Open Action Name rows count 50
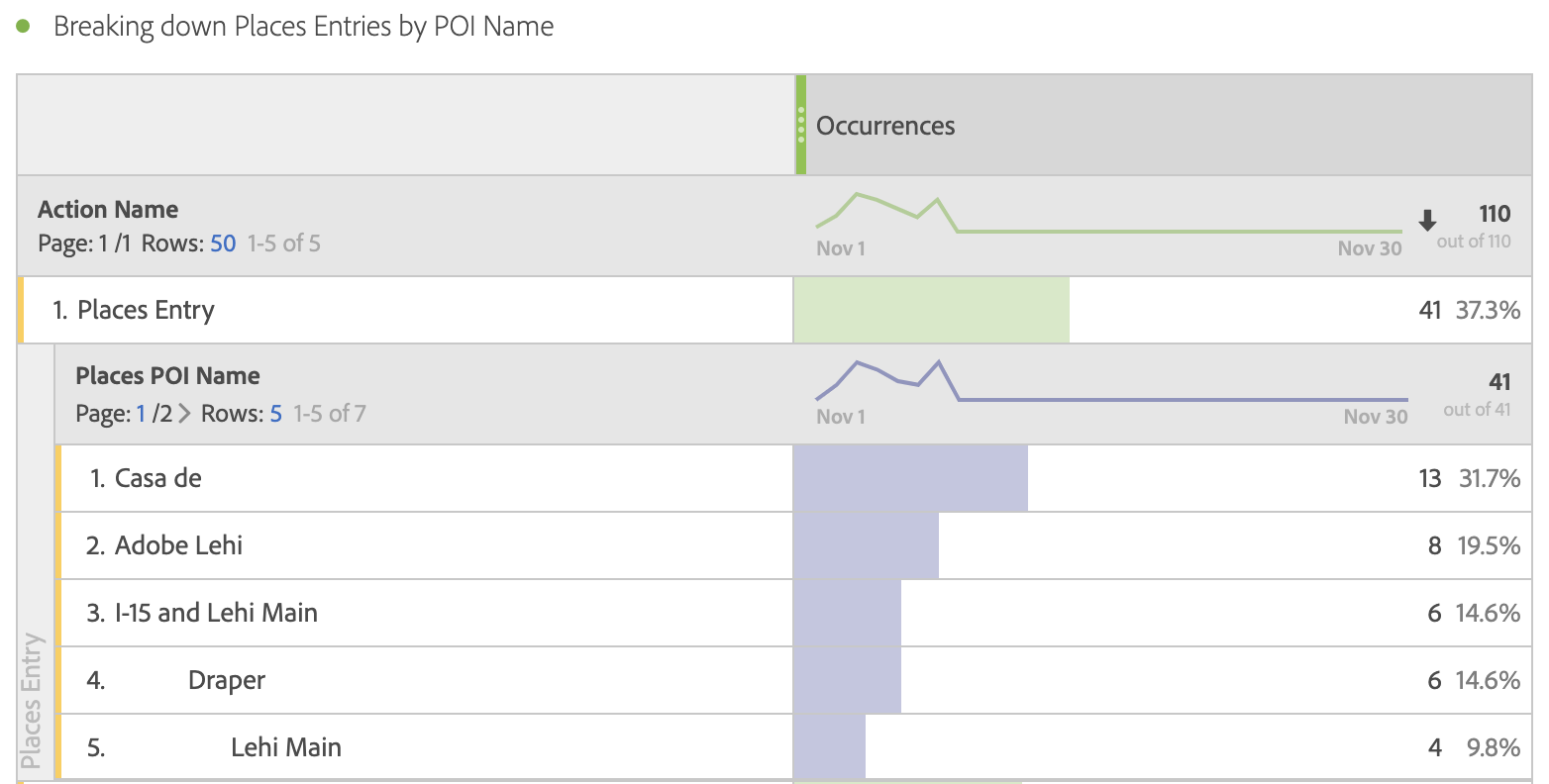1549x784 pixels. point(223,244)
